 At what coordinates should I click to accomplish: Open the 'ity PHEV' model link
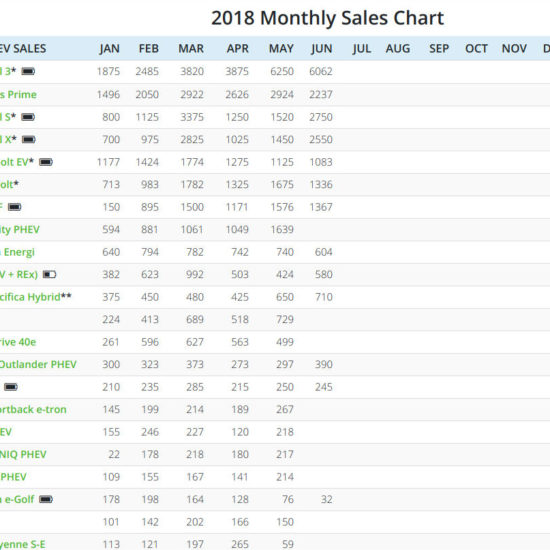click(x=20, y=230)
